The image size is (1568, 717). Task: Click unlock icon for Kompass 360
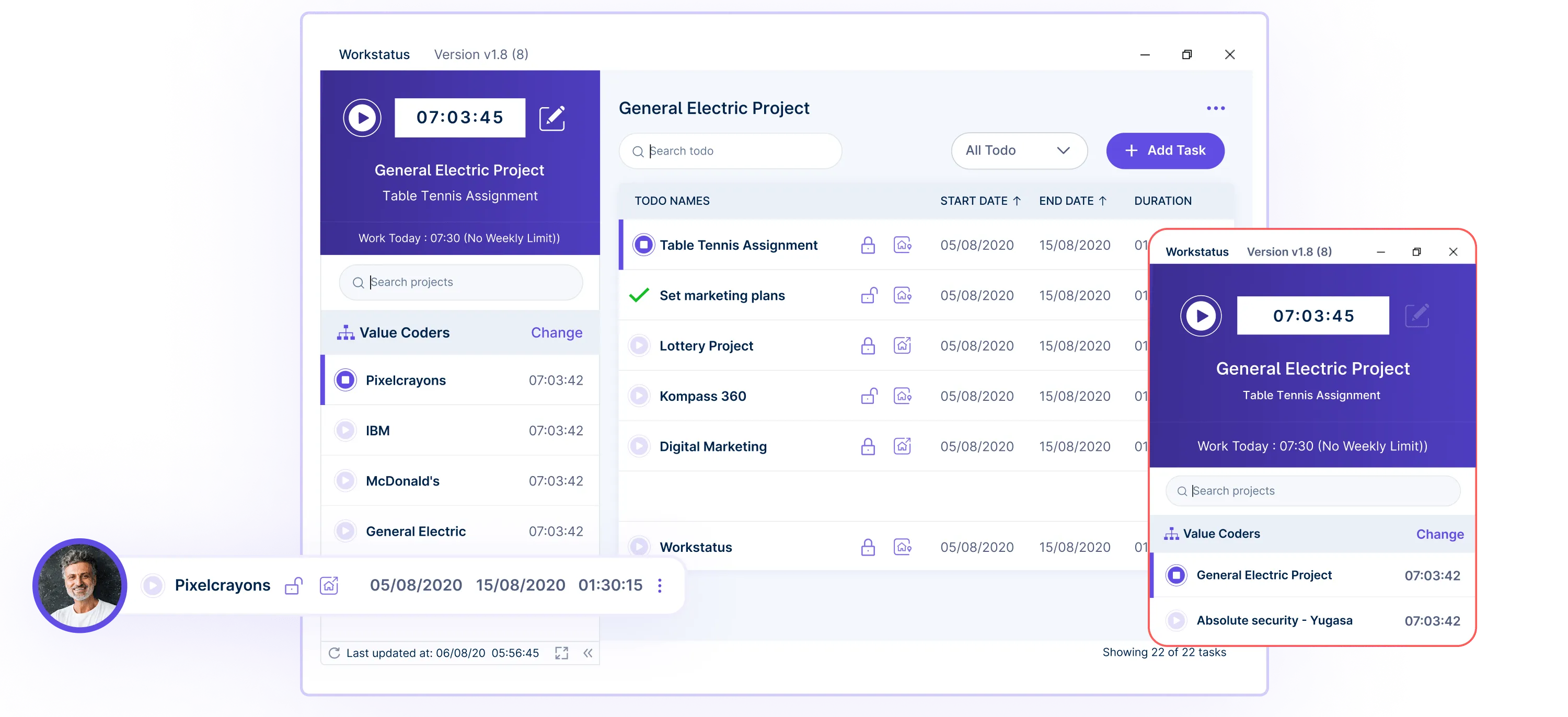[x=869, y=396]
